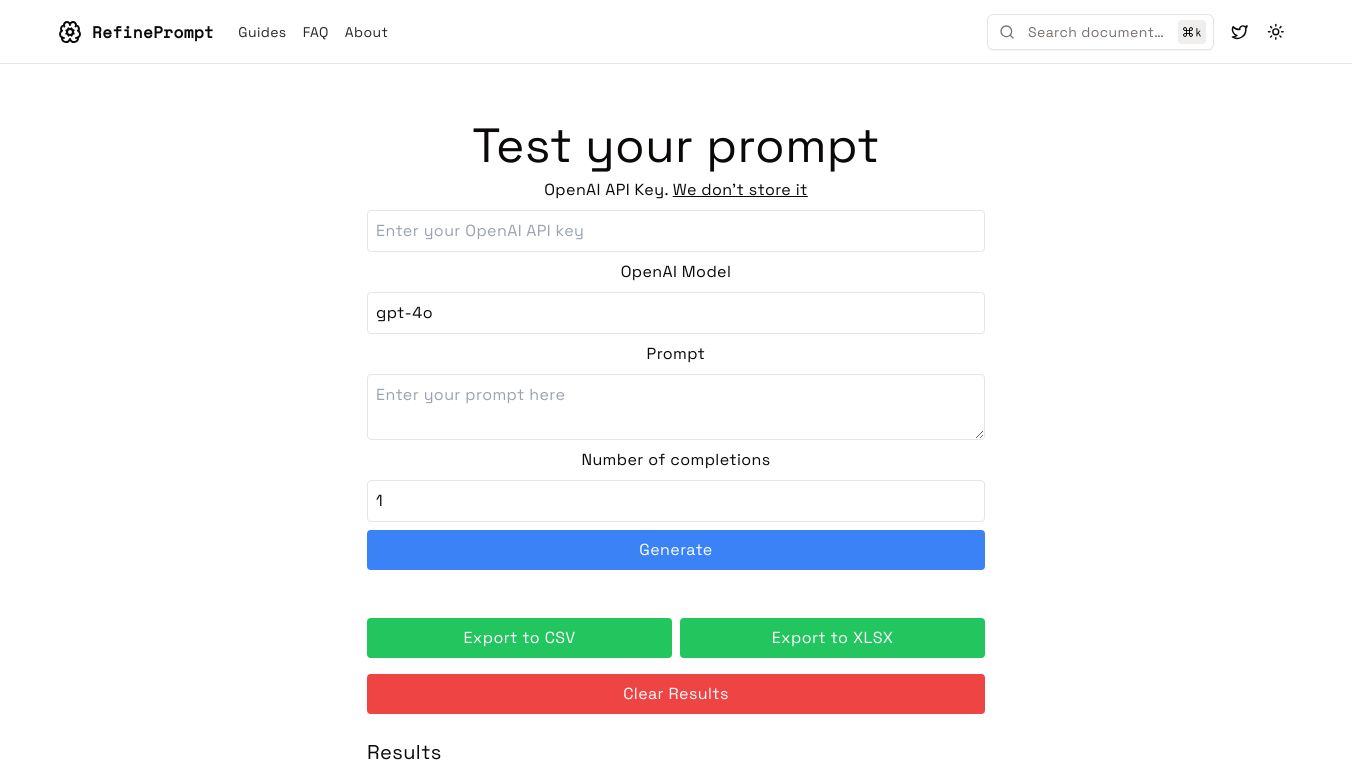This screenshot has width=1352, height=760.
Task: Click the Number of completions field
Action: pos(675,501)
